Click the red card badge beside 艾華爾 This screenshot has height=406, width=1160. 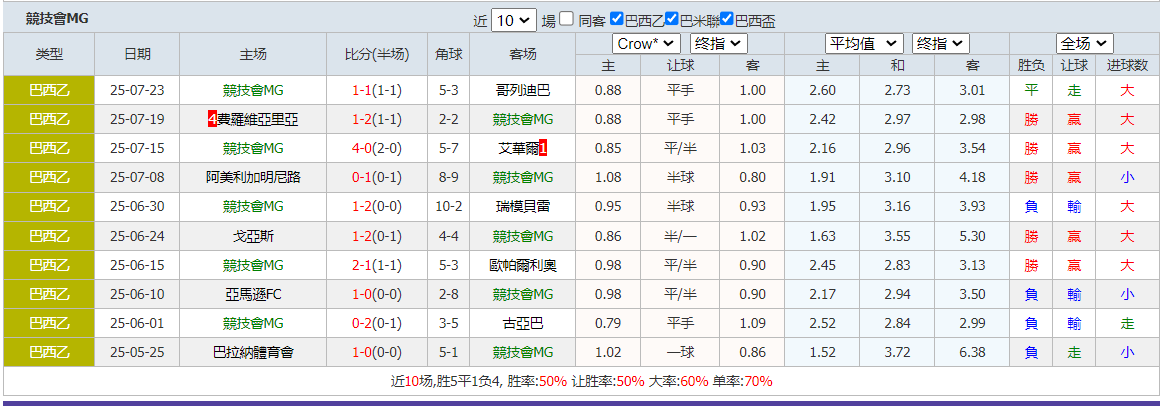point(543,148)
